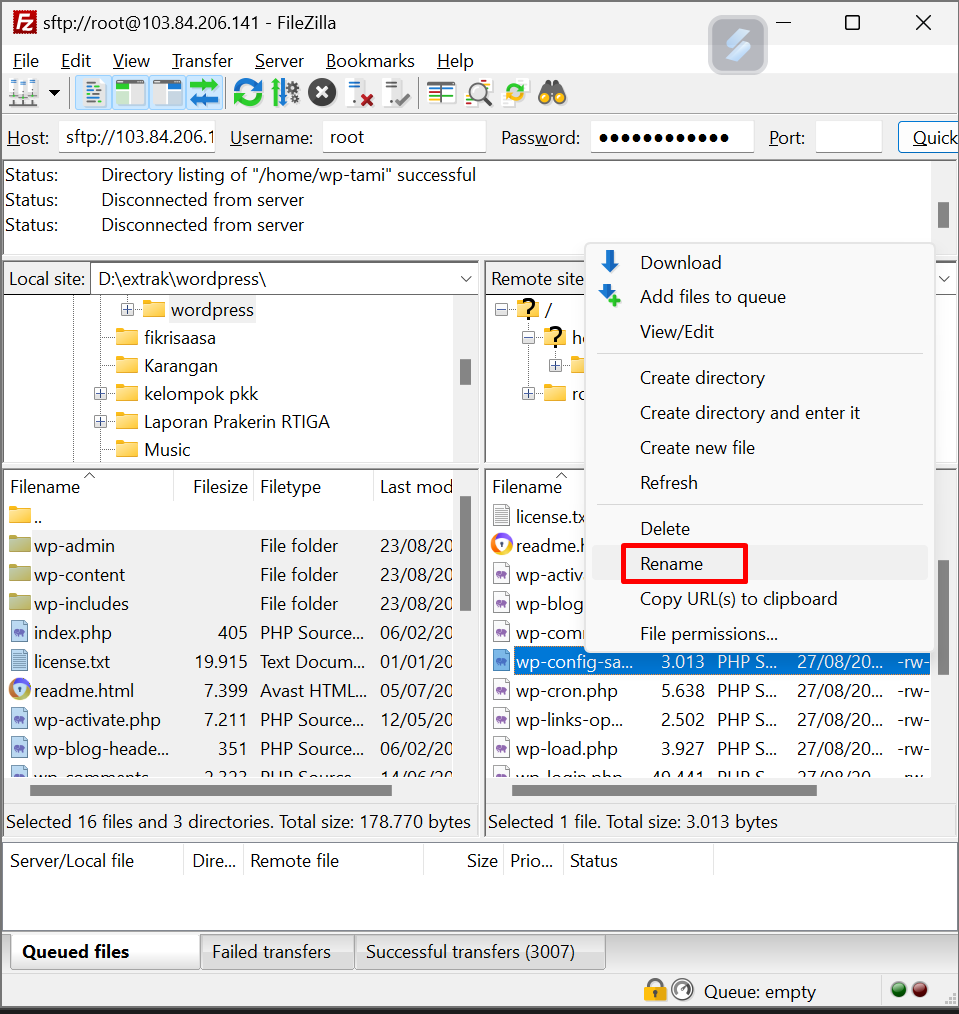Open the Local site path dropdown
Screen dimensions: 959x1014
[x=466, y=279]
